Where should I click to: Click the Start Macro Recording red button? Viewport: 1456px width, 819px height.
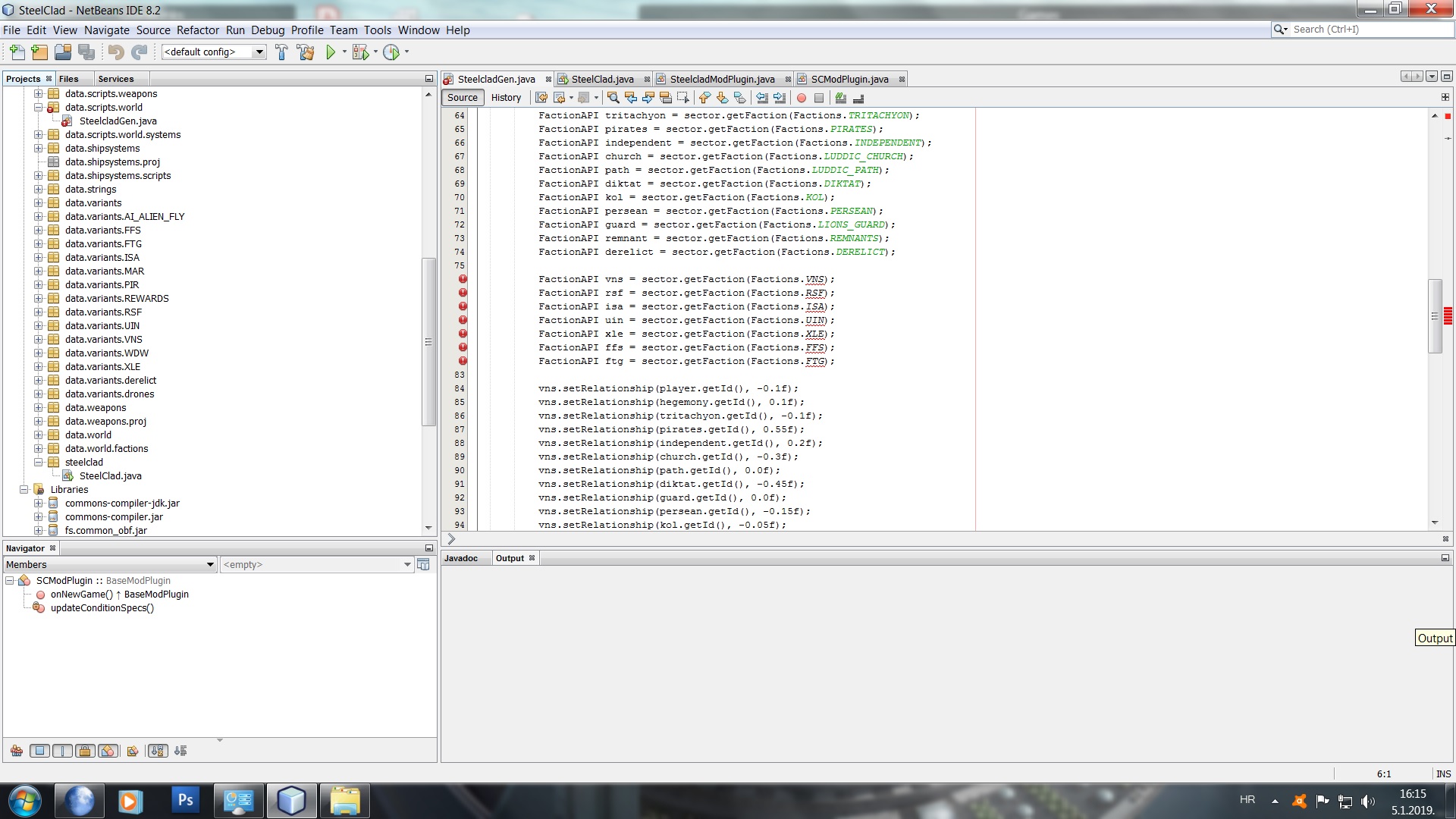pos(802,98)
